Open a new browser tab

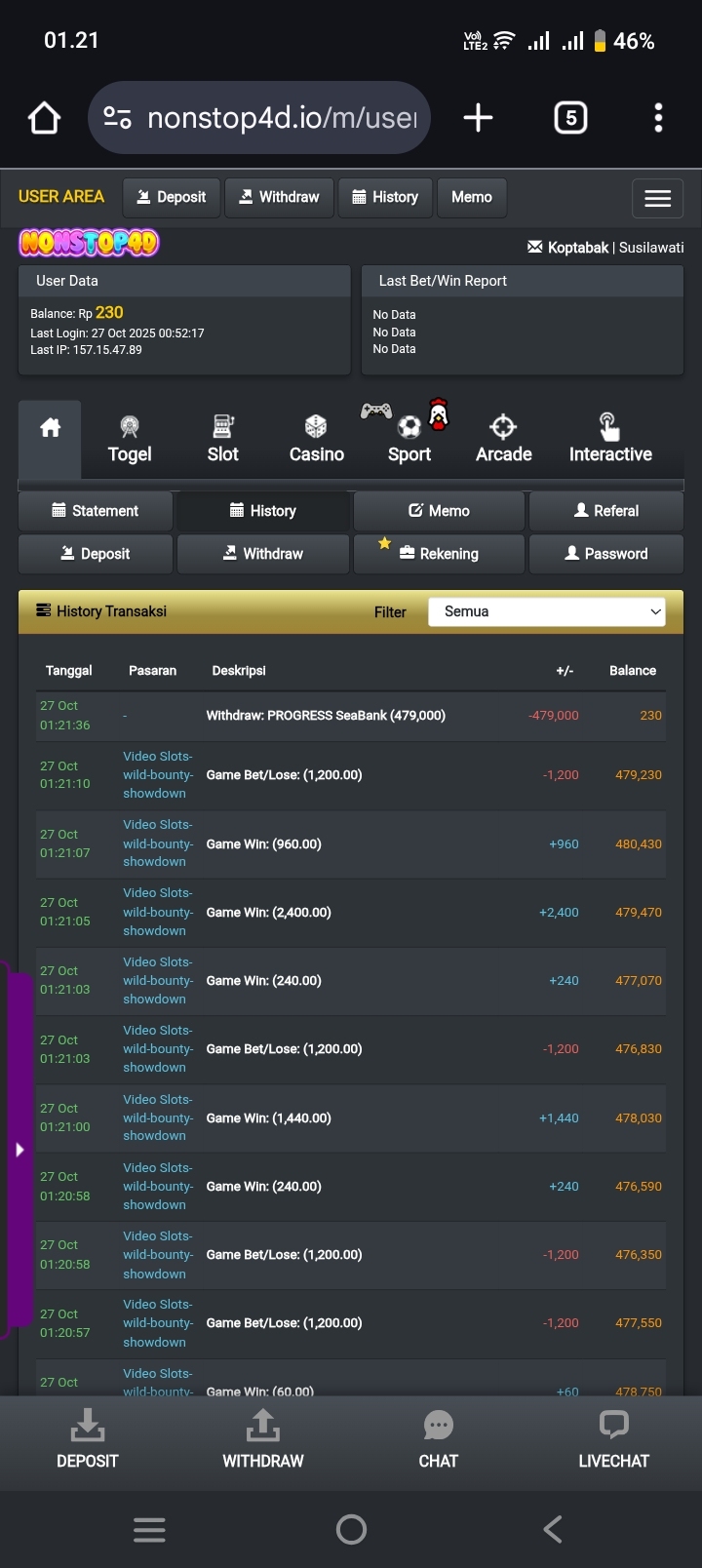(x=478, y=119)
